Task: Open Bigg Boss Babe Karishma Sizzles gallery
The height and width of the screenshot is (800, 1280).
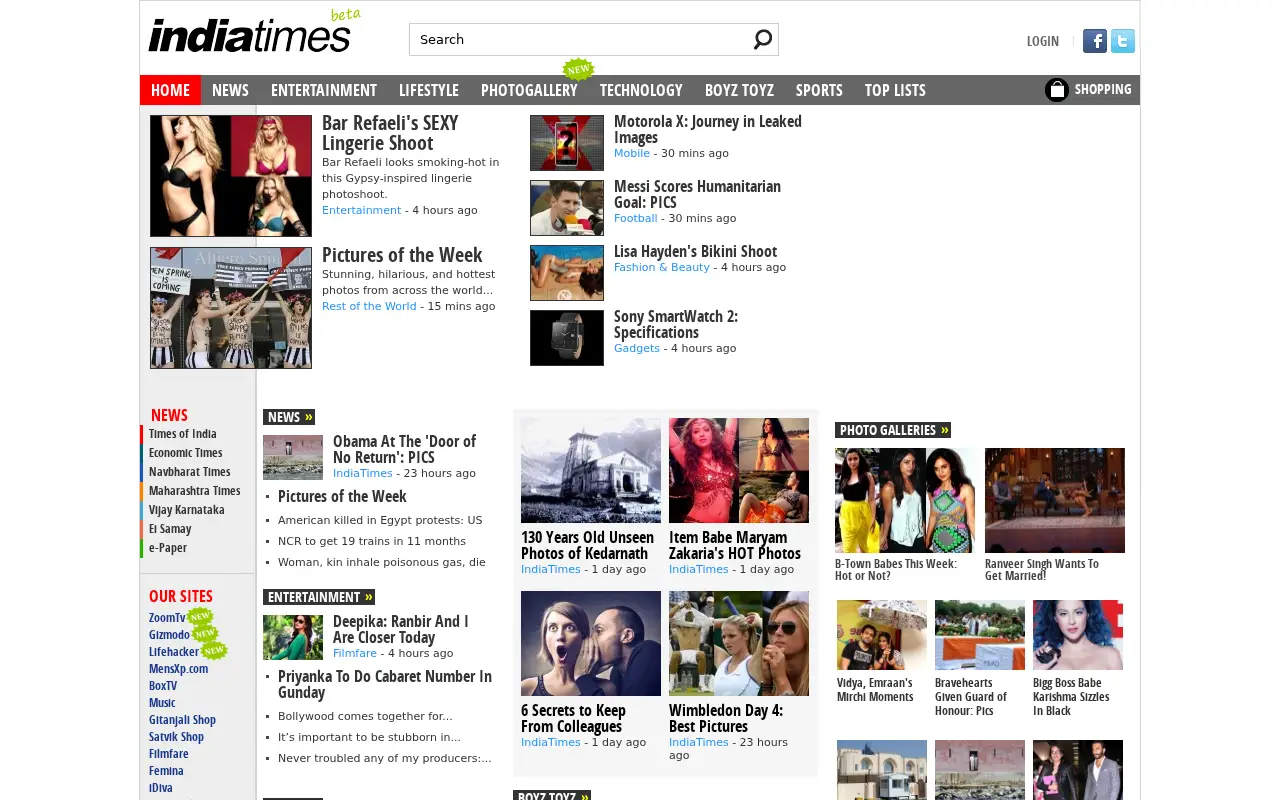Action: tap(1071, 697)
